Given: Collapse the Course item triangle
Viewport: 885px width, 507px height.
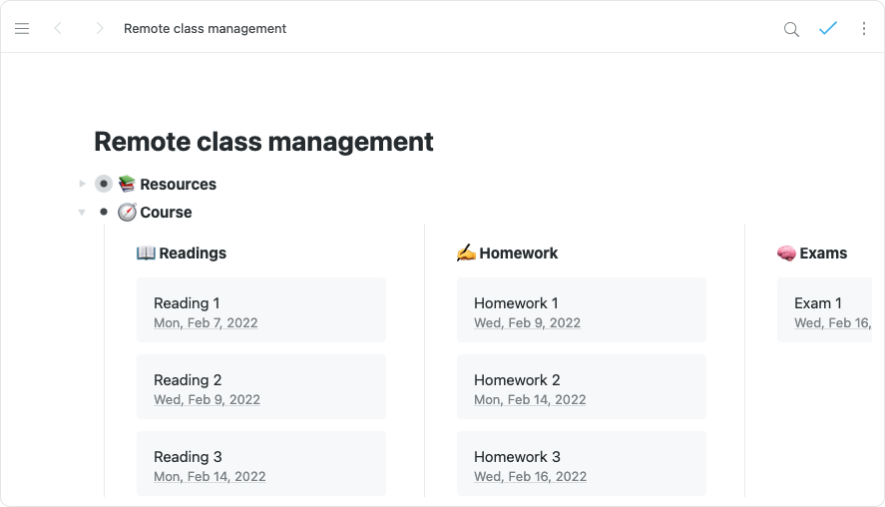Looking at the screenshot, I should [x=82, y=212].
